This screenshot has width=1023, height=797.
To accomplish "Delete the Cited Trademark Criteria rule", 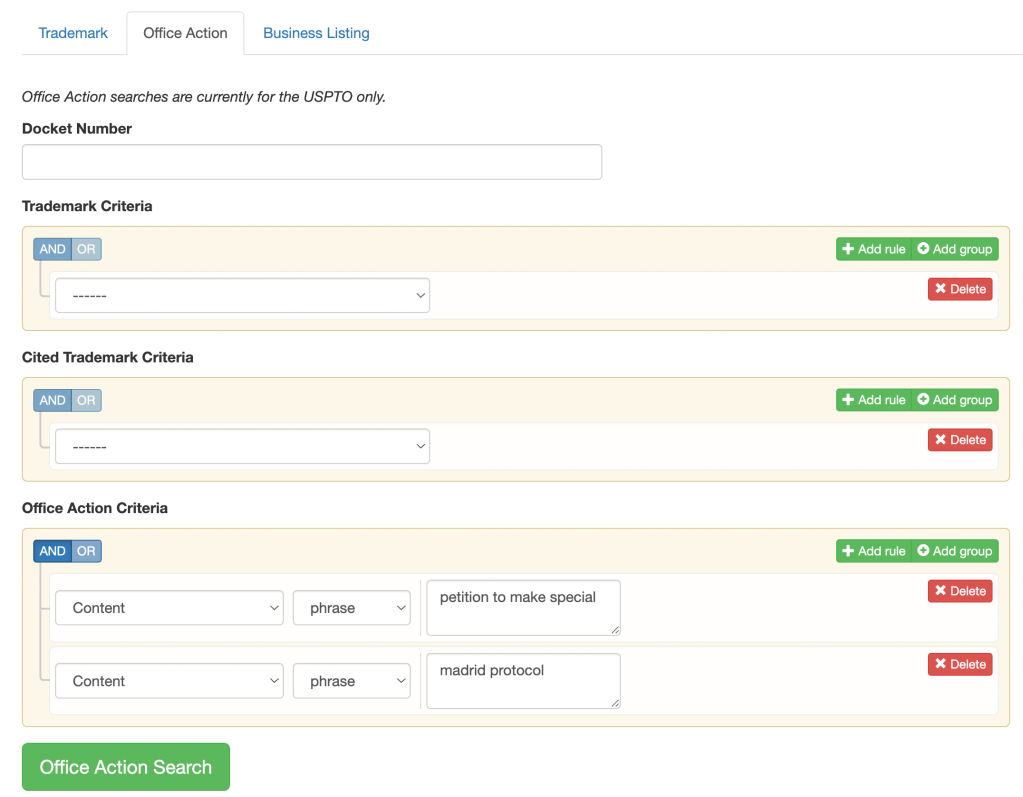I will (960, 440).
